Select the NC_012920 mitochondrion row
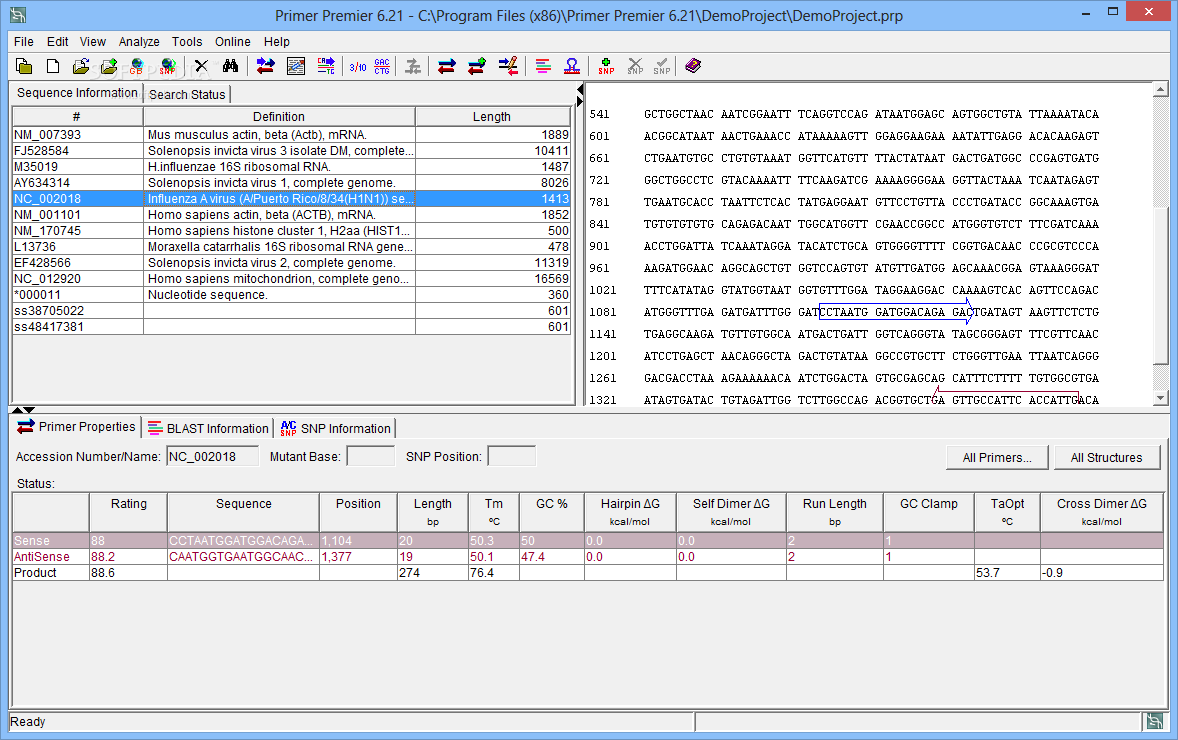The image size is (1178, 740). pos(291,279)
